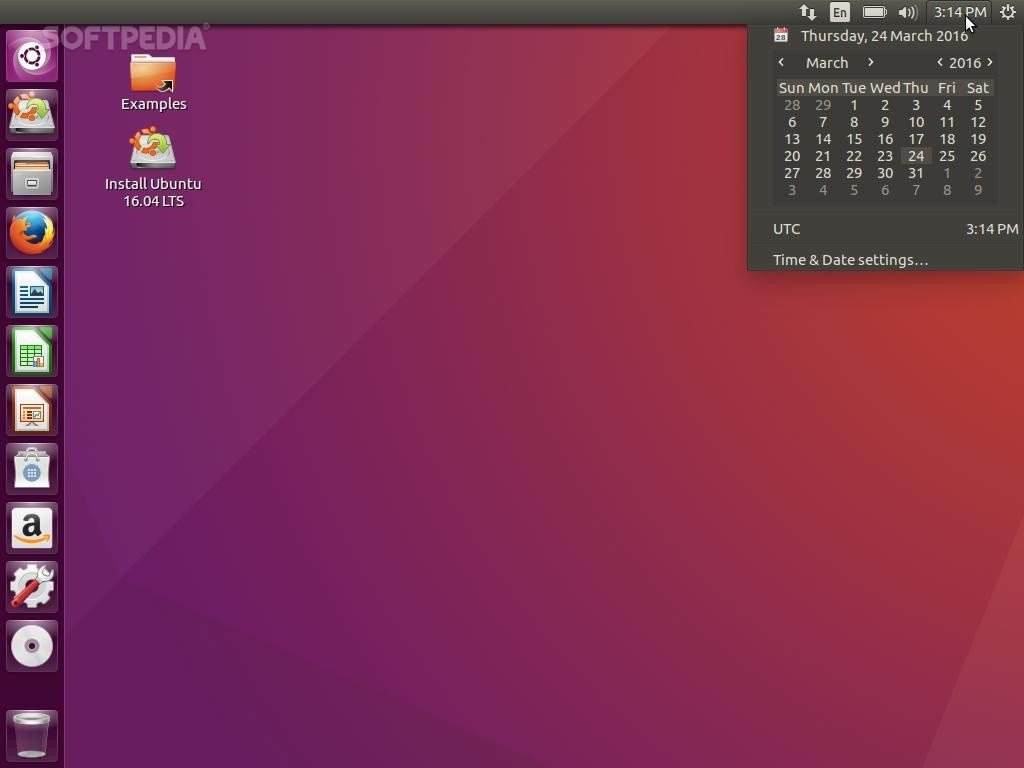
Task: Open System Settings wrench-and-gear icon
Action: pos(32,587)
